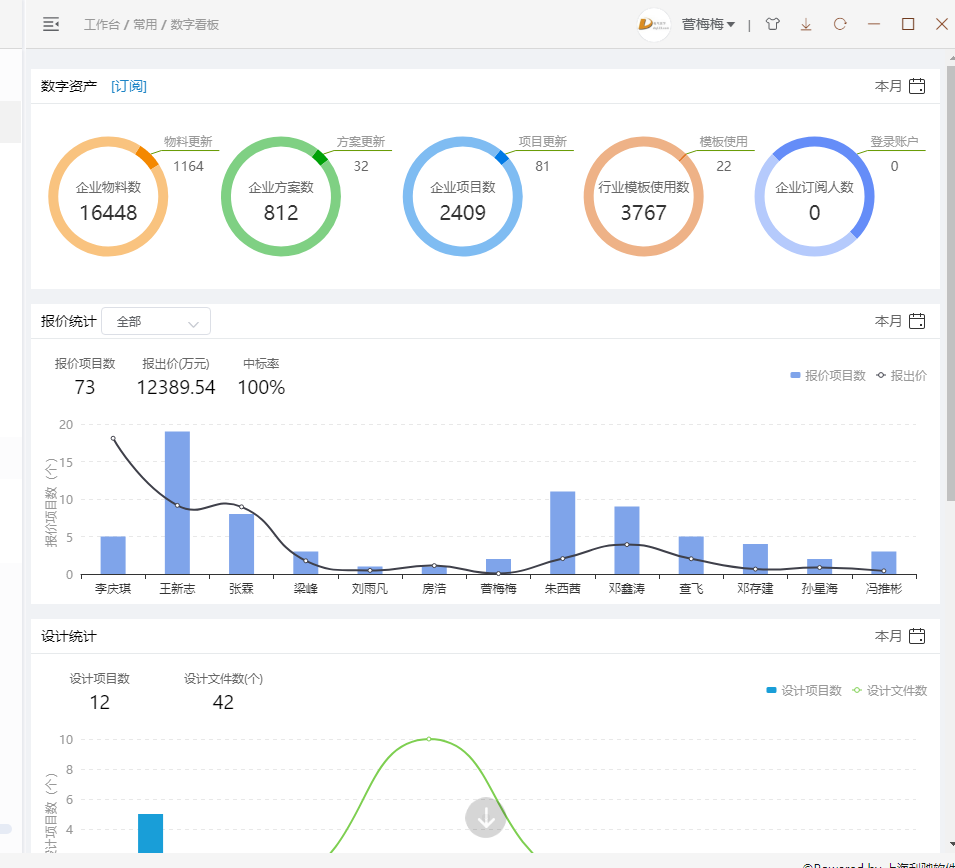Screen dimensions: 955x868
Task: Collapse the sidebar with the menu icon
Action: pyautogui.click(x=51, y=24)
